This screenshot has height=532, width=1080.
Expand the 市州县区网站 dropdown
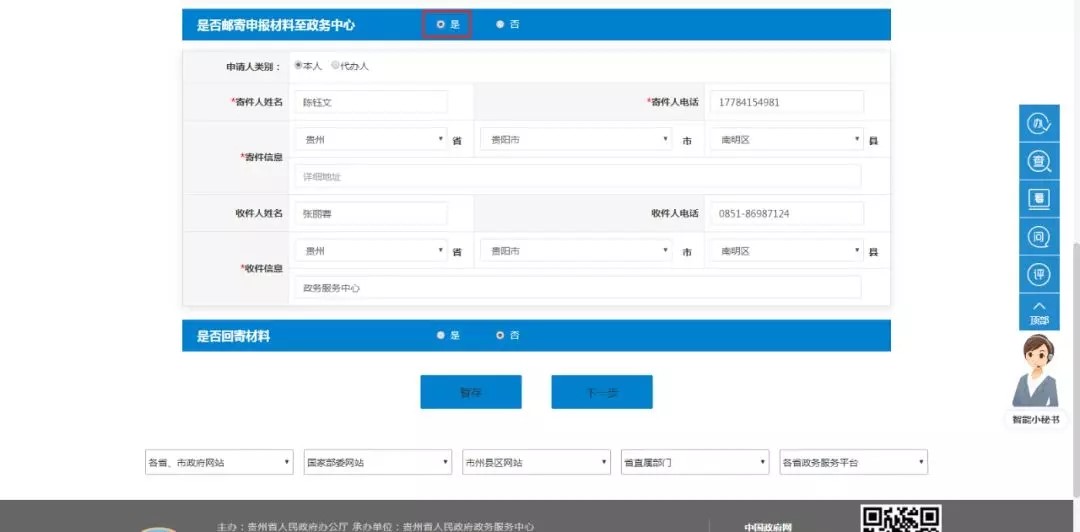[x=537, y=462]
